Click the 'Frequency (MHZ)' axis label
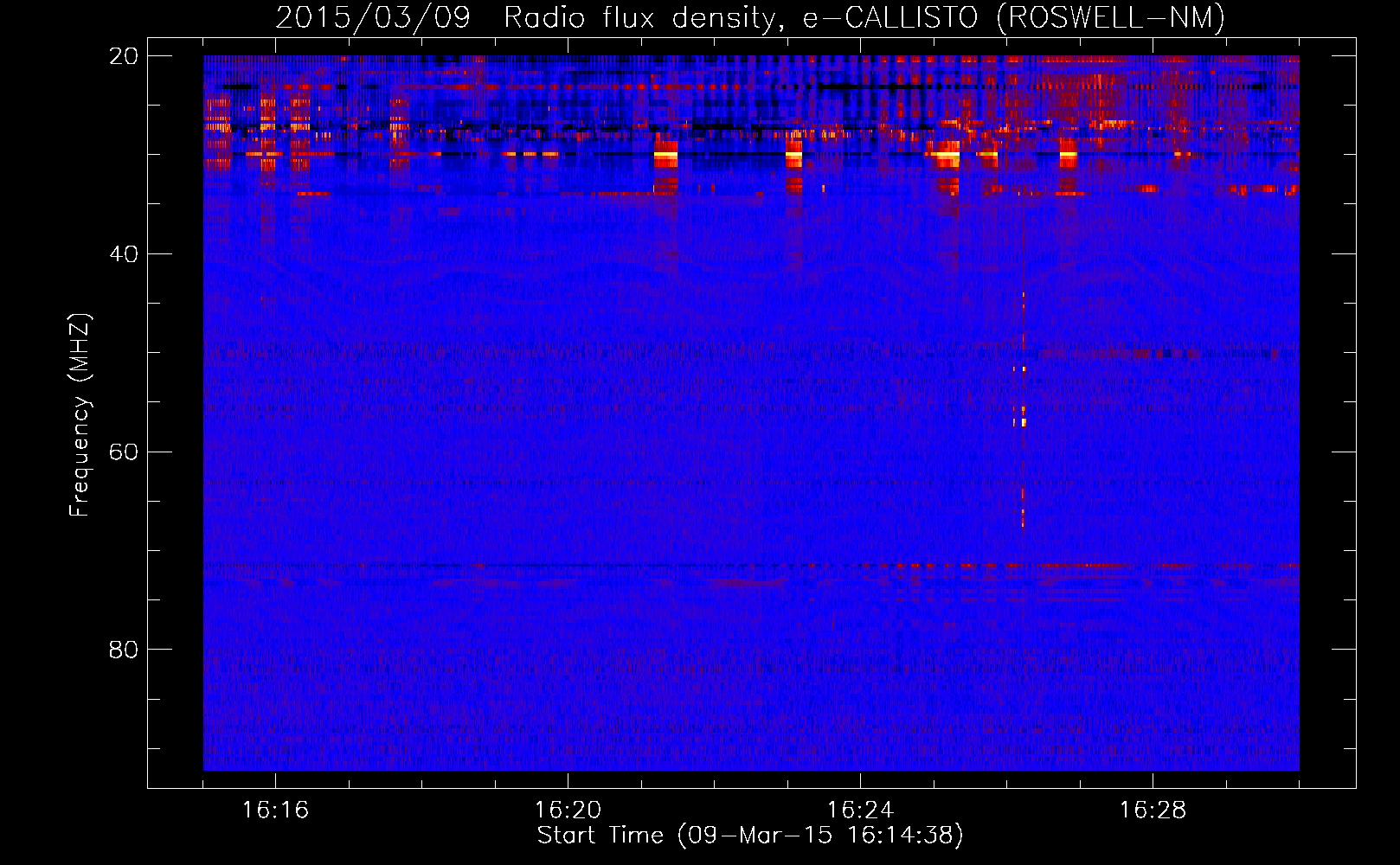Image resolution: width=1400 pixels, height=865 pixels. 80,415
